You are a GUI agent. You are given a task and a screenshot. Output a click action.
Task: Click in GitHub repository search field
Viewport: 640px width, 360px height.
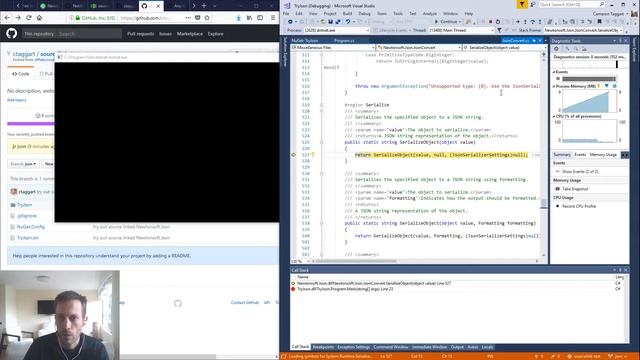point(88,34)
